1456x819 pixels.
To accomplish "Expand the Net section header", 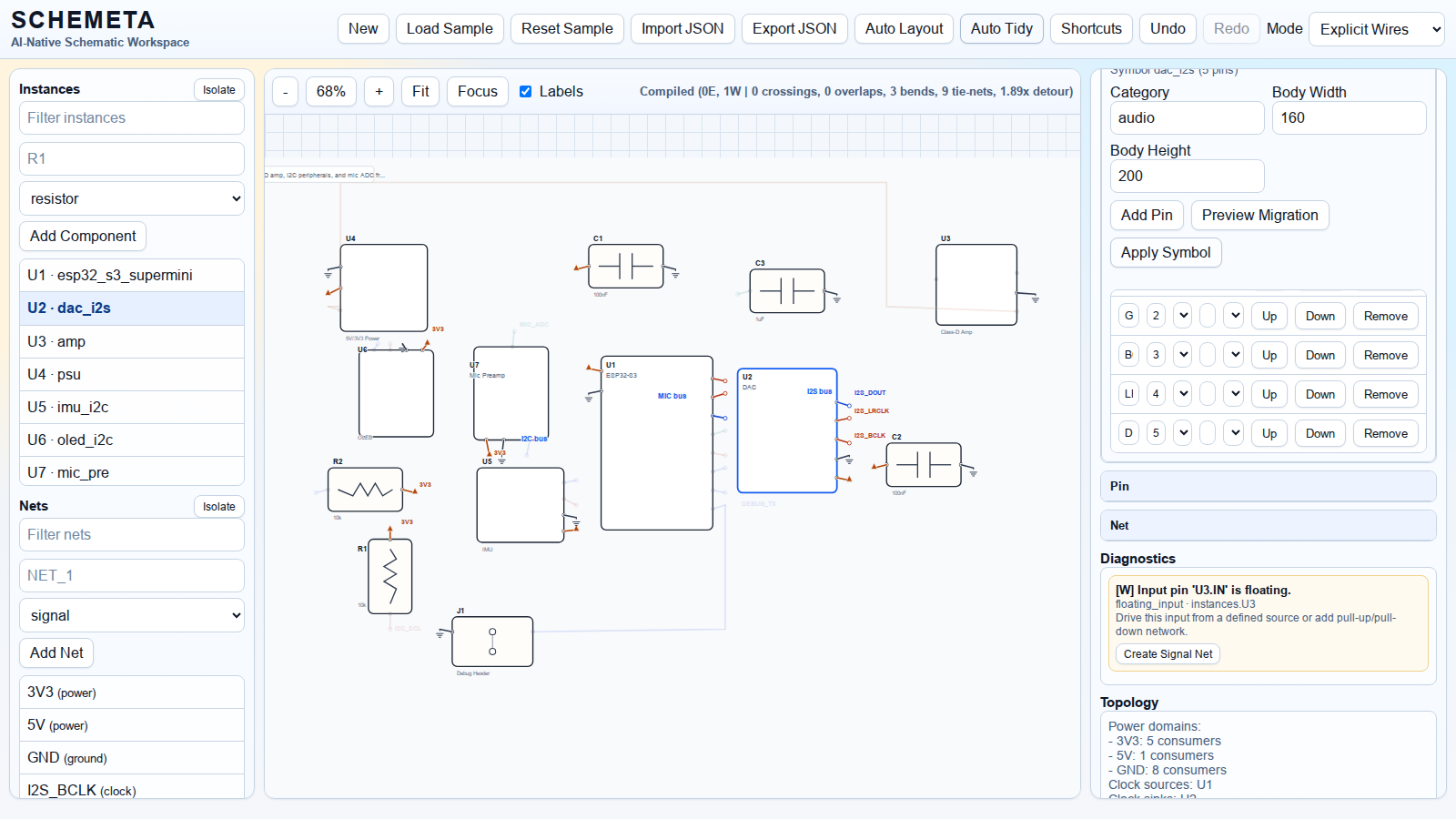I will (1268, 525).
